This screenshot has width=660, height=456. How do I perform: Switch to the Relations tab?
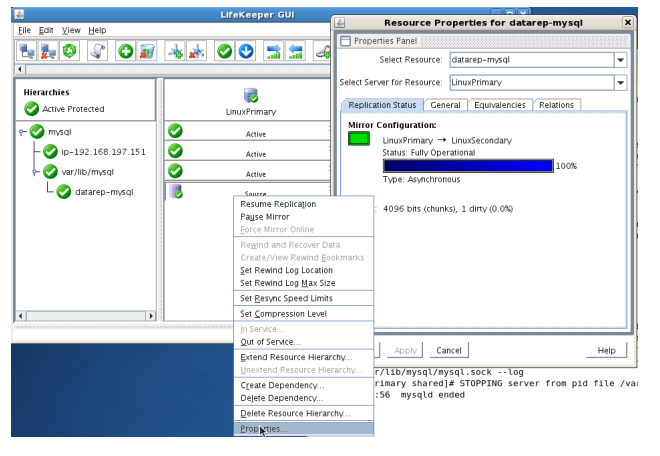point(556,105)
